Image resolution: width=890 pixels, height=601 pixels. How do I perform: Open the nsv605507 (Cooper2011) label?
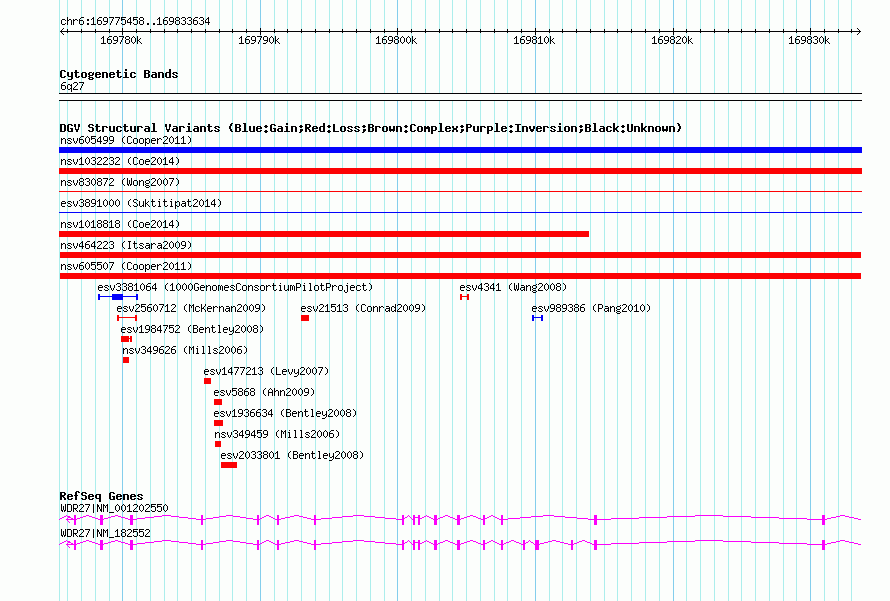click(x=126, y=266)
